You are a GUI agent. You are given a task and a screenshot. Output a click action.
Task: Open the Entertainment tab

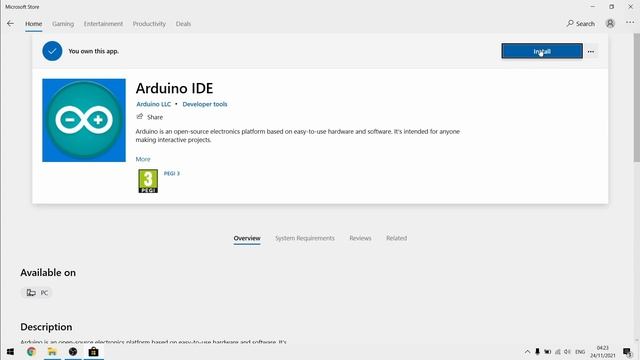click(103, 24)
